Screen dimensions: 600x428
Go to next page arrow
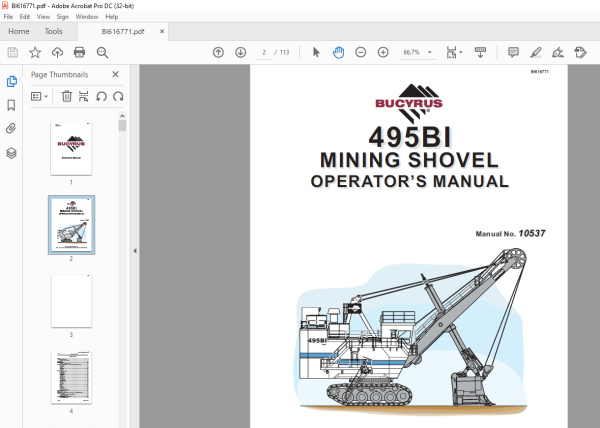click(x=241, y=52)
